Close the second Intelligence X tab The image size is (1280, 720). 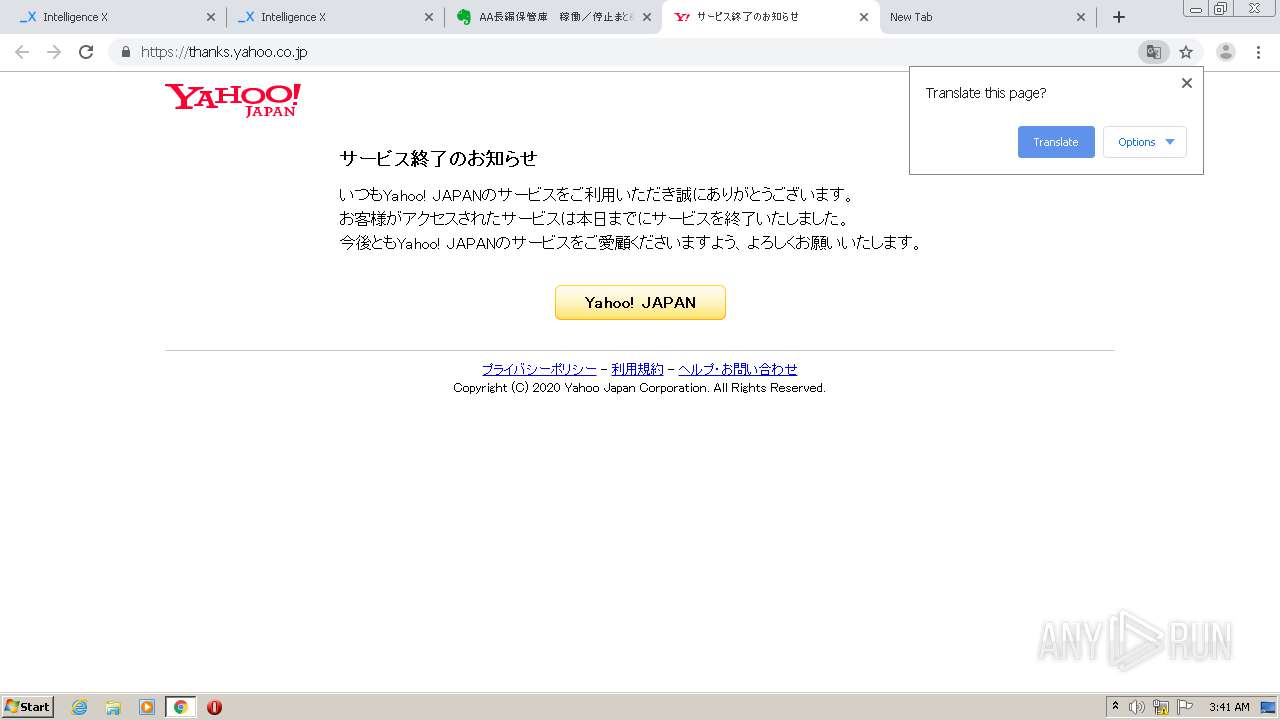pyautogui.click(x=429, y=17)
